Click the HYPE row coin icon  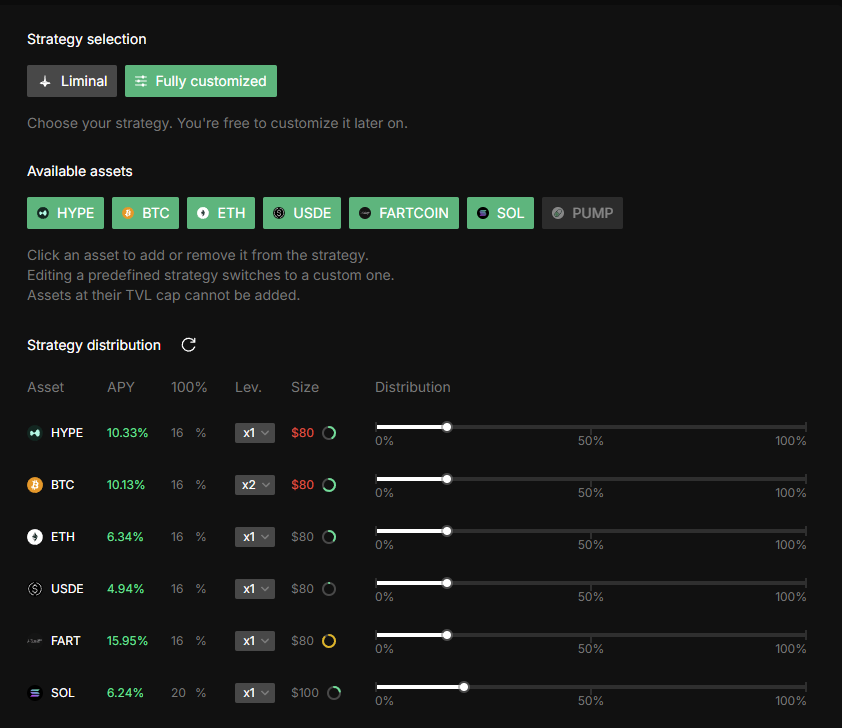click(35, 433)
